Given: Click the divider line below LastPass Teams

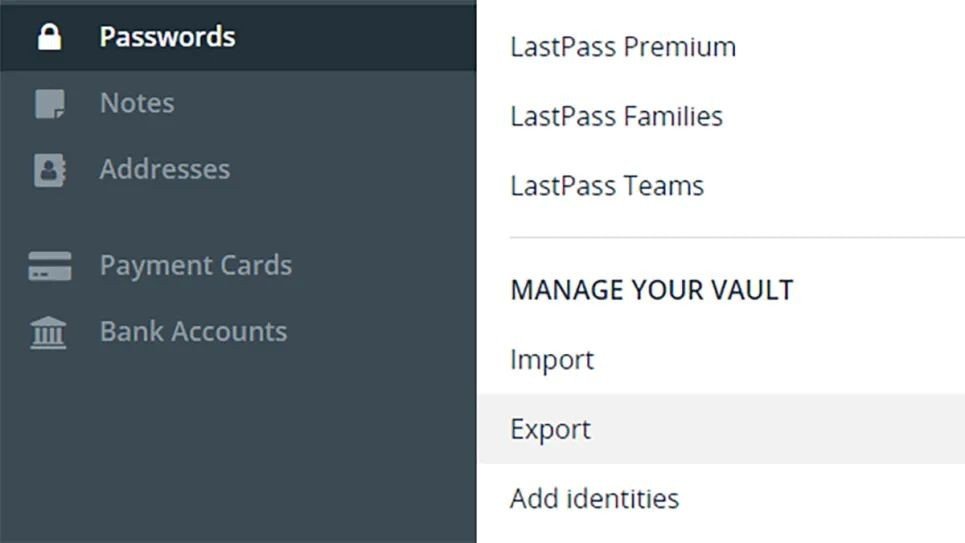Looking at the screenshot, I should tap(736, 237).
